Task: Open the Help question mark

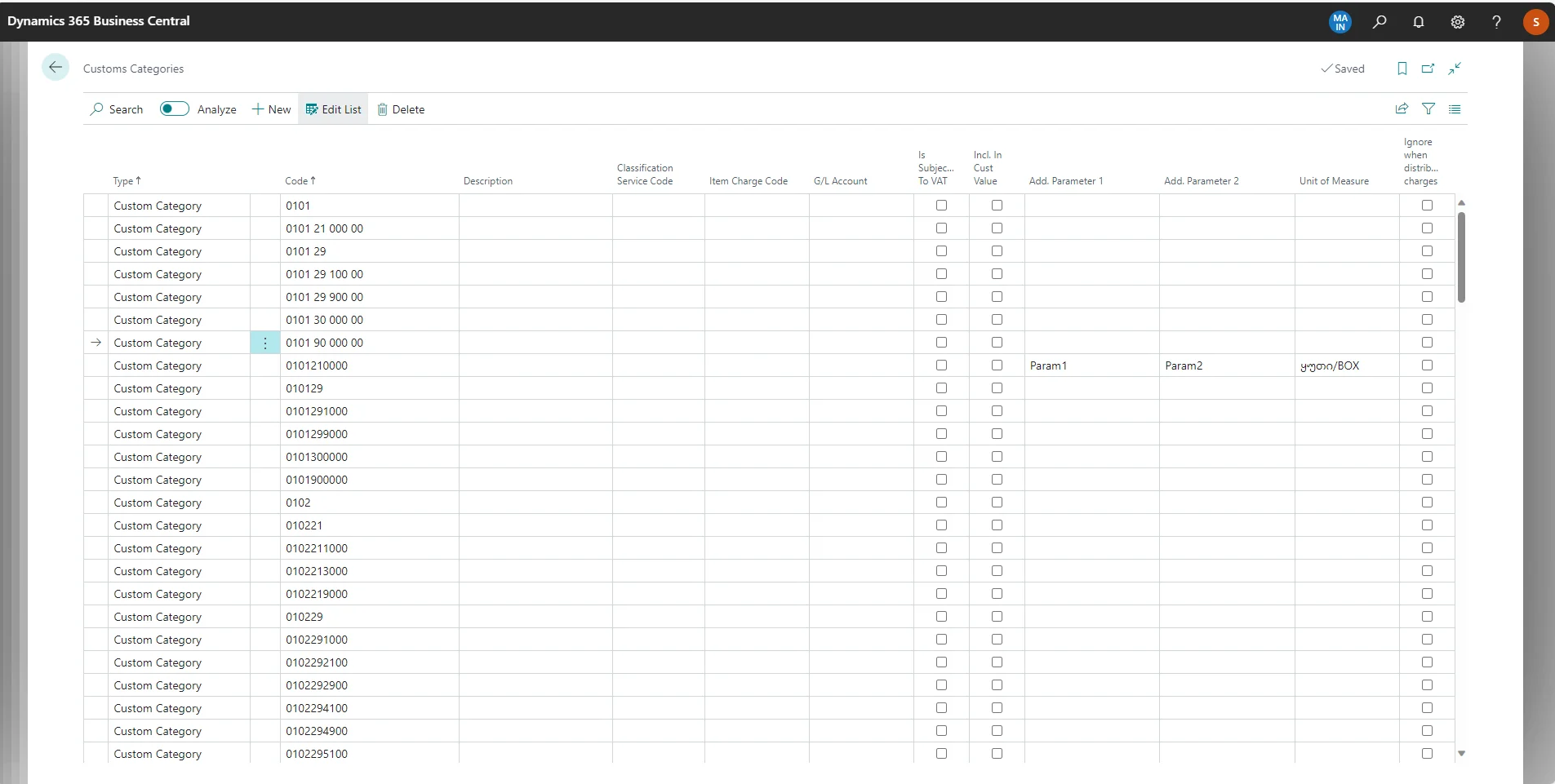Action: pos(1495,22)
